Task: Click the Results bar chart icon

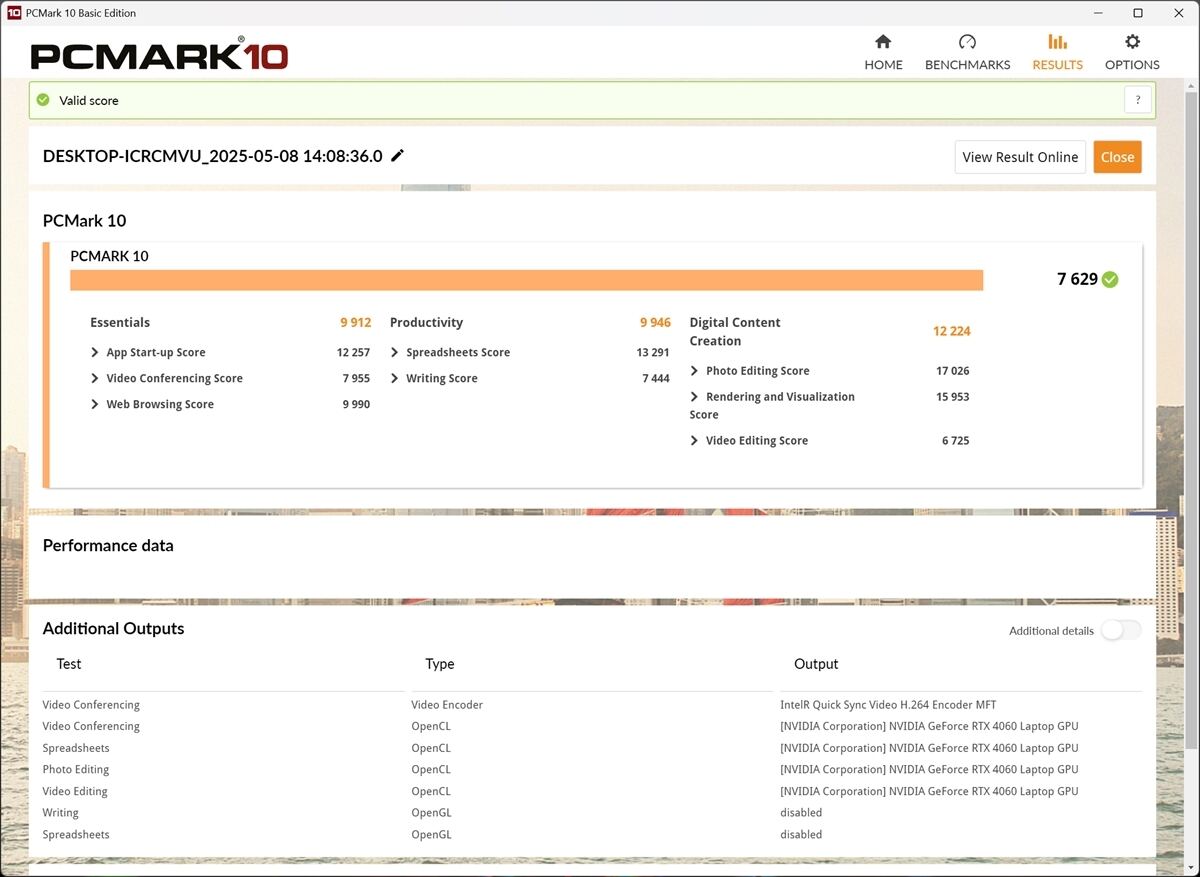Action: 1057,42
